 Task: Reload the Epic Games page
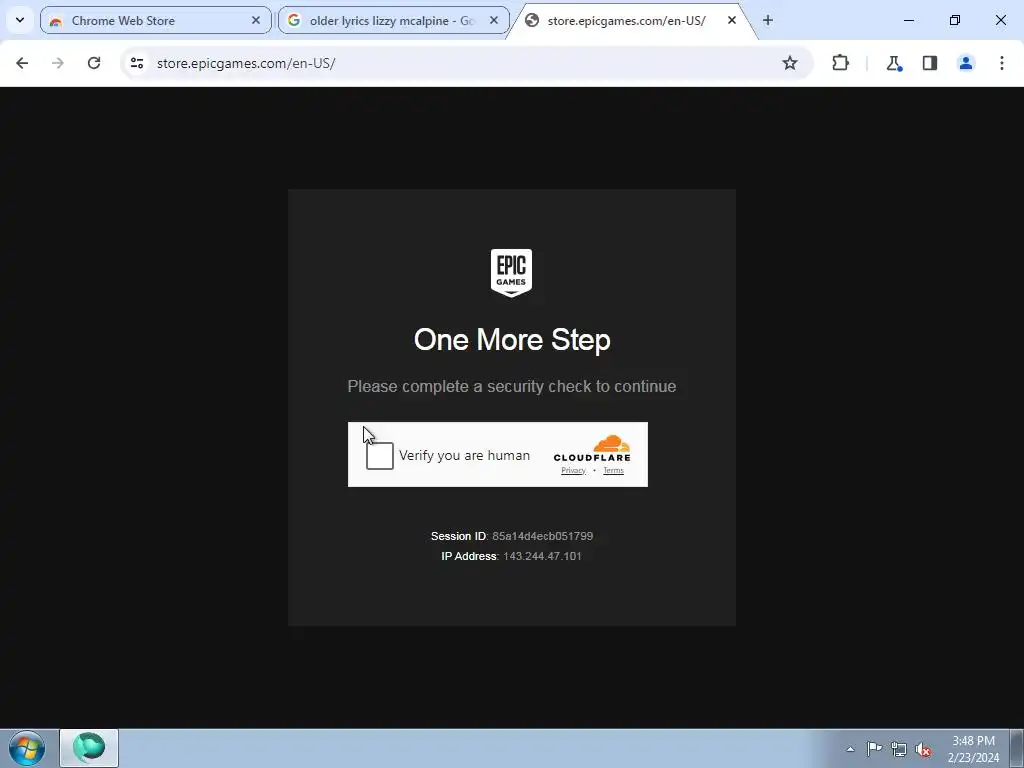pyautogui.click(x=94, y=63)
